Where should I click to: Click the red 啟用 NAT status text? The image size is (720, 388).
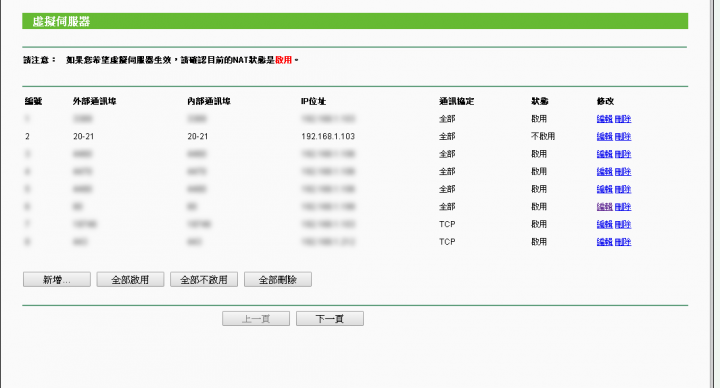[283, 60]
